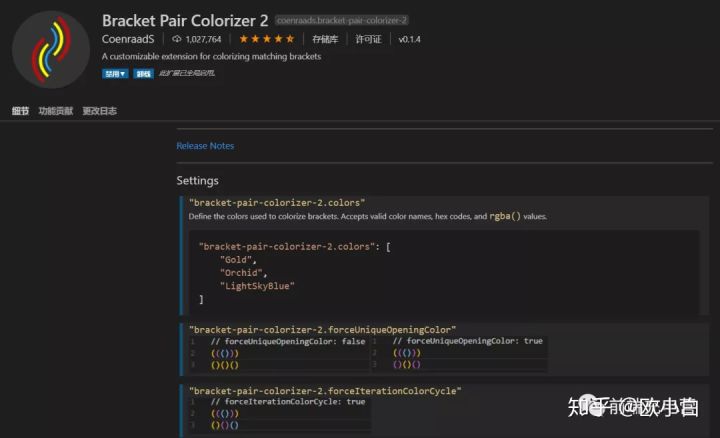Click the cloud download icon beside install count
Screen dimensions: 720x438
pyautogui.click(x=176, y=39)
